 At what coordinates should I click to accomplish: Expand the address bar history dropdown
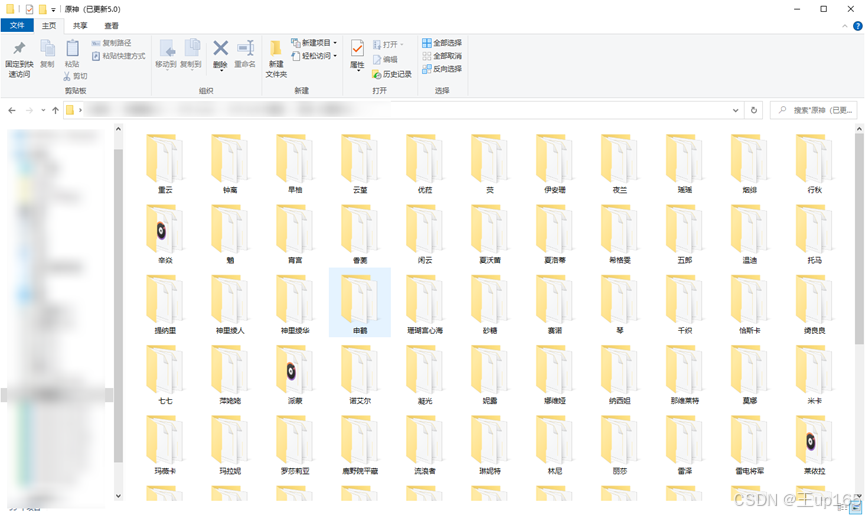(x=735, y=110)
